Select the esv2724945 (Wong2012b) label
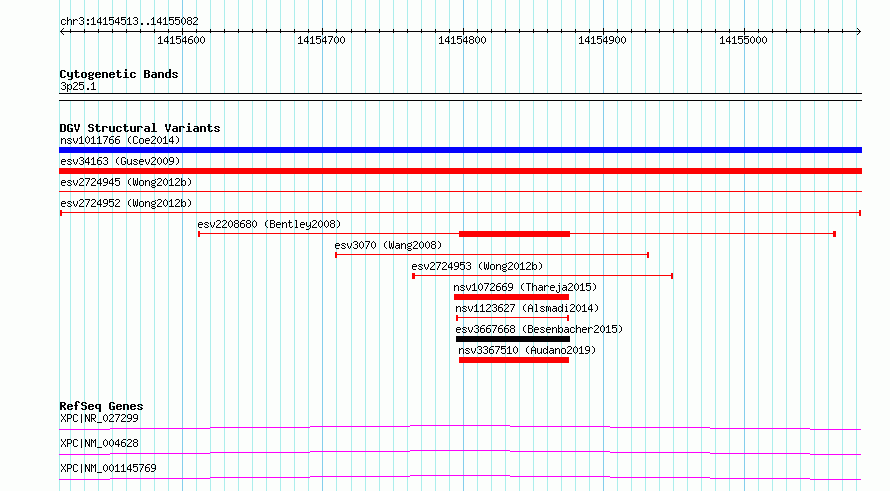Screen dimensions: 890x491 (x=126, y=182)
